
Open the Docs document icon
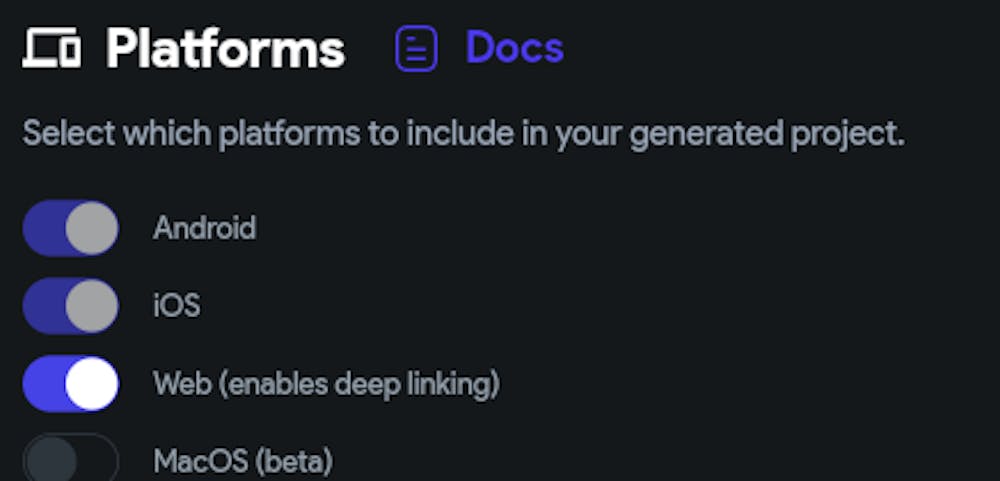click(416, 49)
